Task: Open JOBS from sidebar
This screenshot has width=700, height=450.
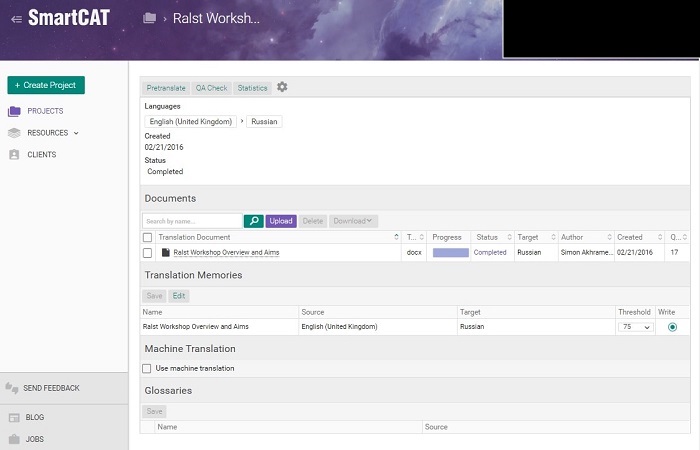Action: tap(35, 439)
